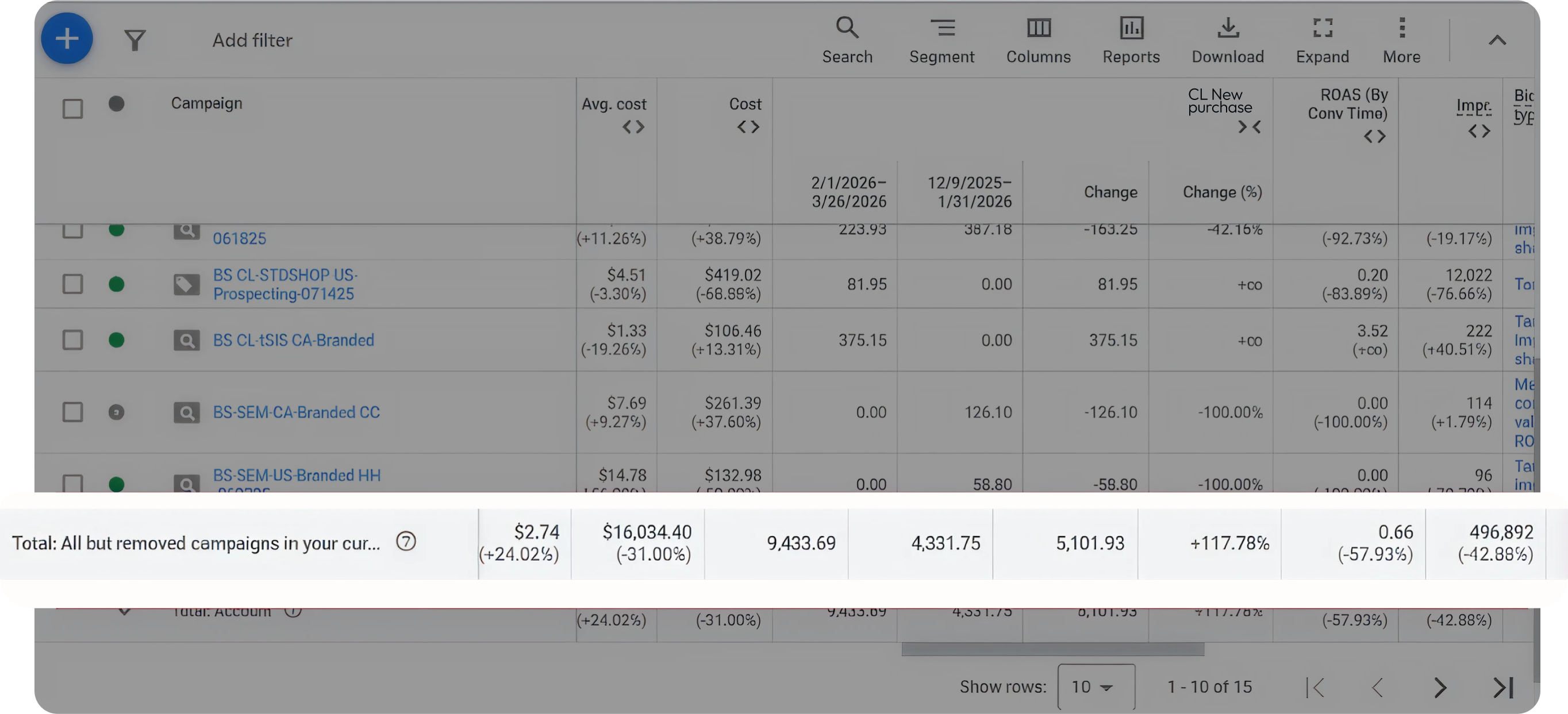Jump to last page of results

coord(1504,687)
